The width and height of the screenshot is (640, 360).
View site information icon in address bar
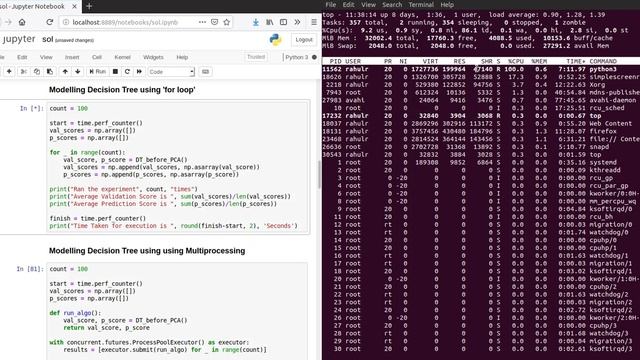point(66,22)
